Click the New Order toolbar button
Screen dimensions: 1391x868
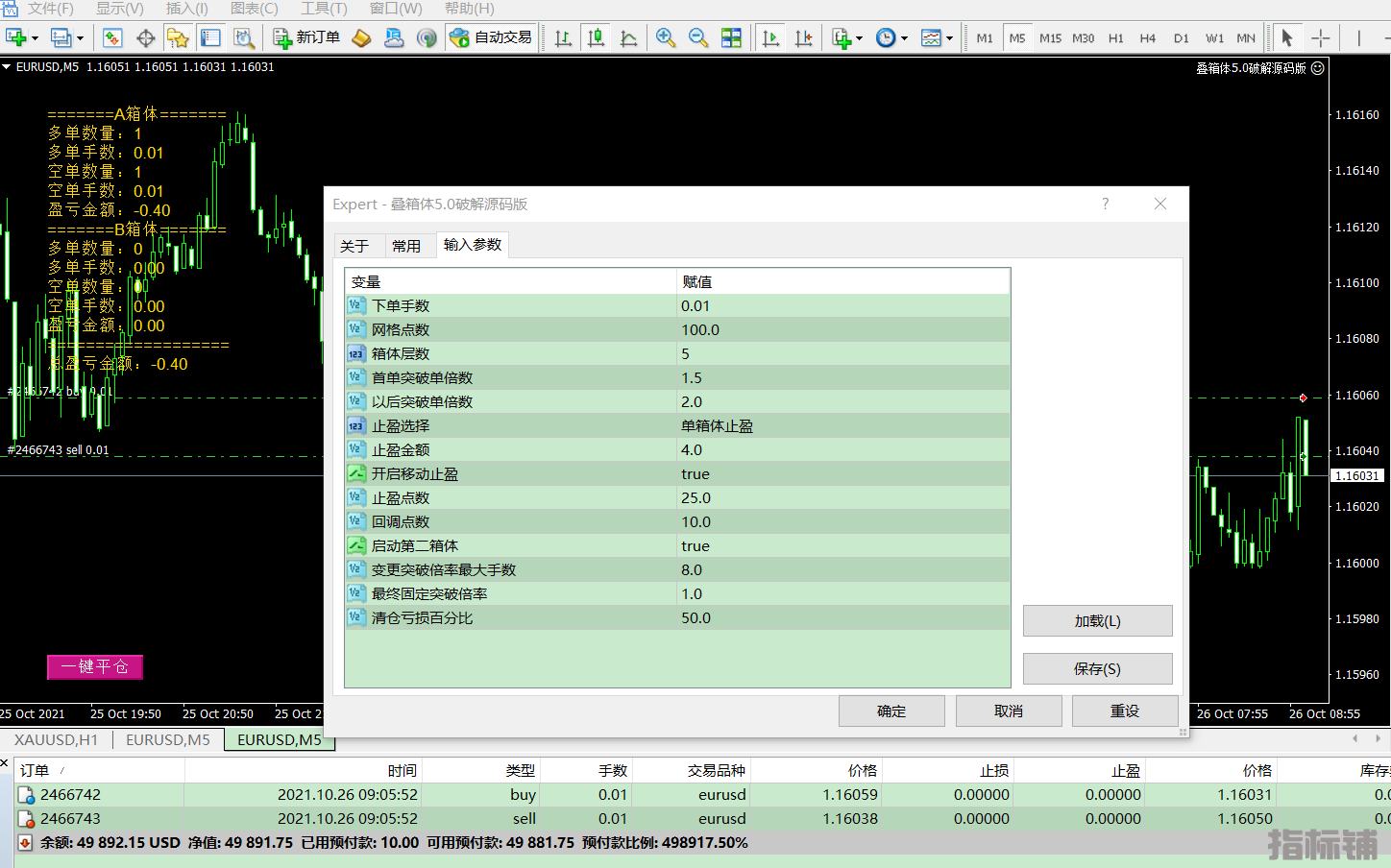click(x=307, y=37)
